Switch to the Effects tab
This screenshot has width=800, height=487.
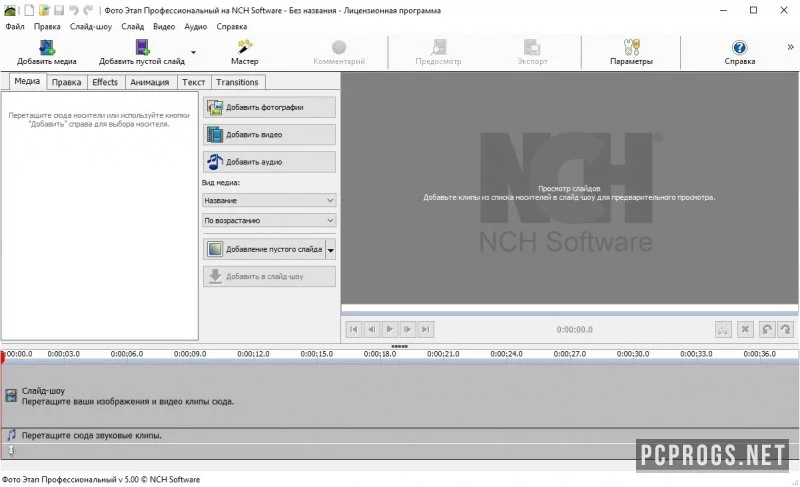point(105,82)
